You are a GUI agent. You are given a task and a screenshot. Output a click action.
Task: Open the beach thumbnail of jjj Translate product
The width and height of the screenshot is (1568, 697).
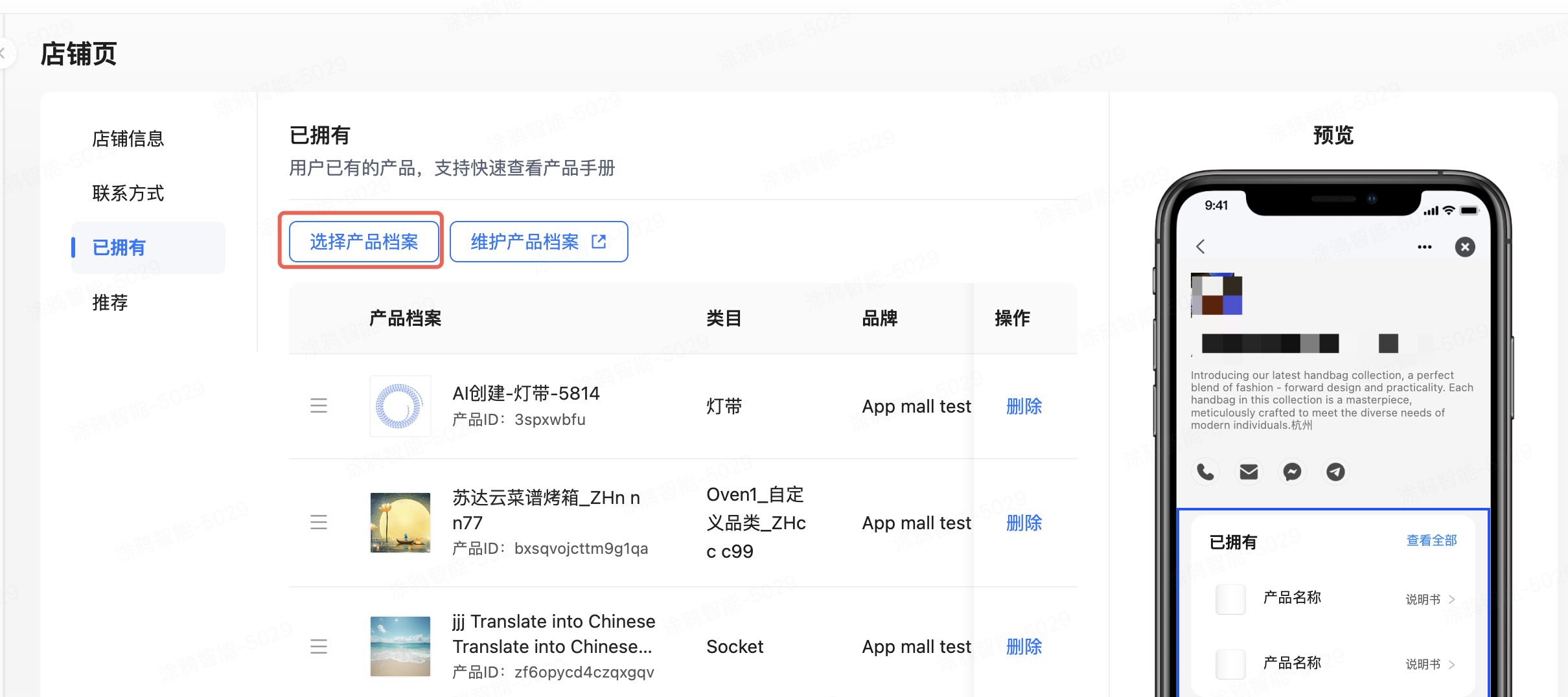tap(400, 646)
